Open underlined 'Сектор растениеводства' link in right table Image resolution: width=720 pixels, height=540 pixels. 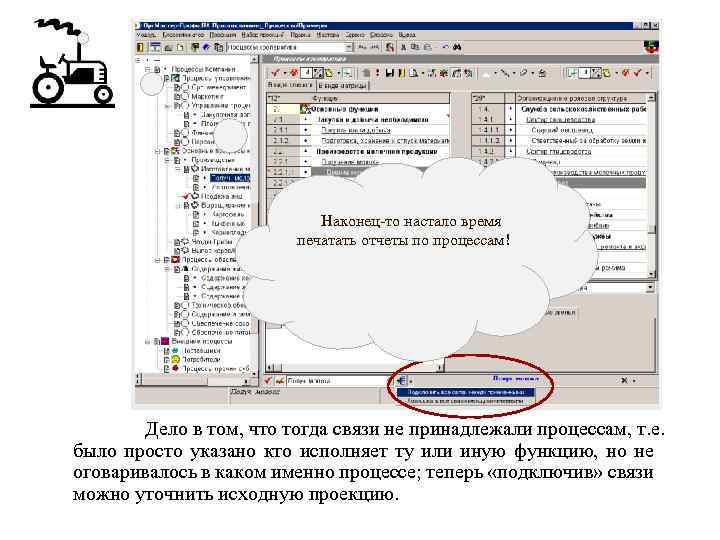point(560,120)
